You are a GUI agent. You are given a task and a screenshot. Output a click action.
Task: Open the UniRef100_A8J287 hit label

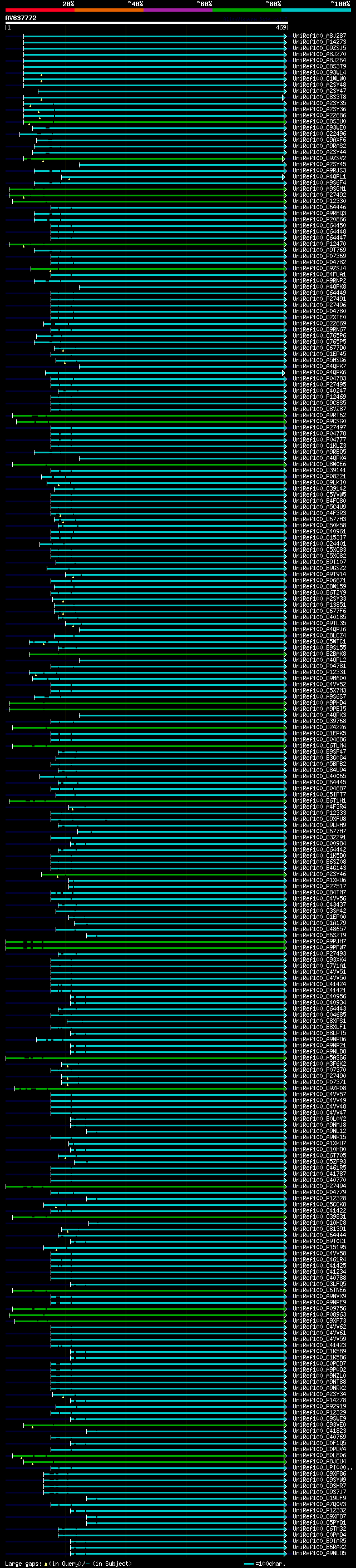tap(319, 36)
